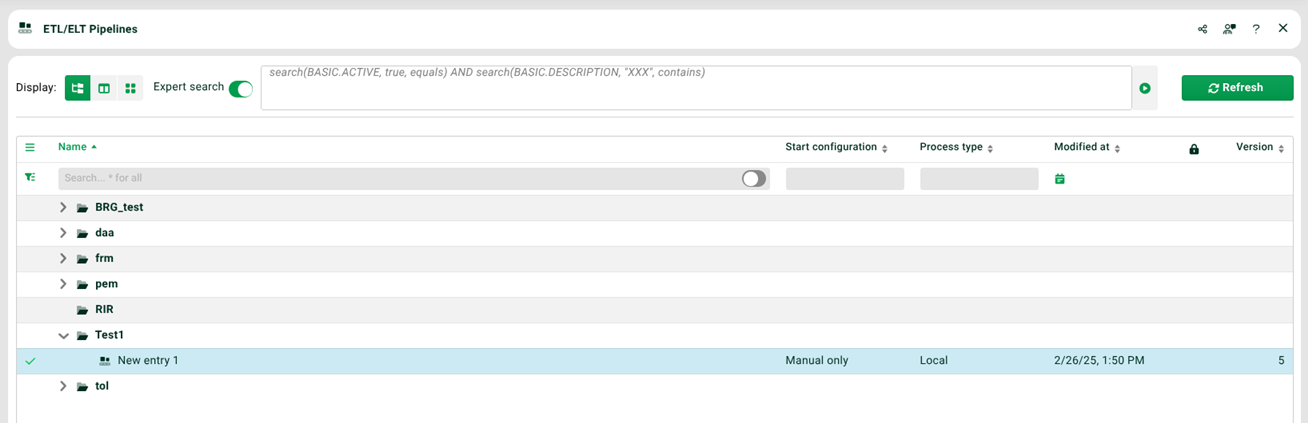Sort by Start configuration column
1308x423 pixels.
(837, 147)
